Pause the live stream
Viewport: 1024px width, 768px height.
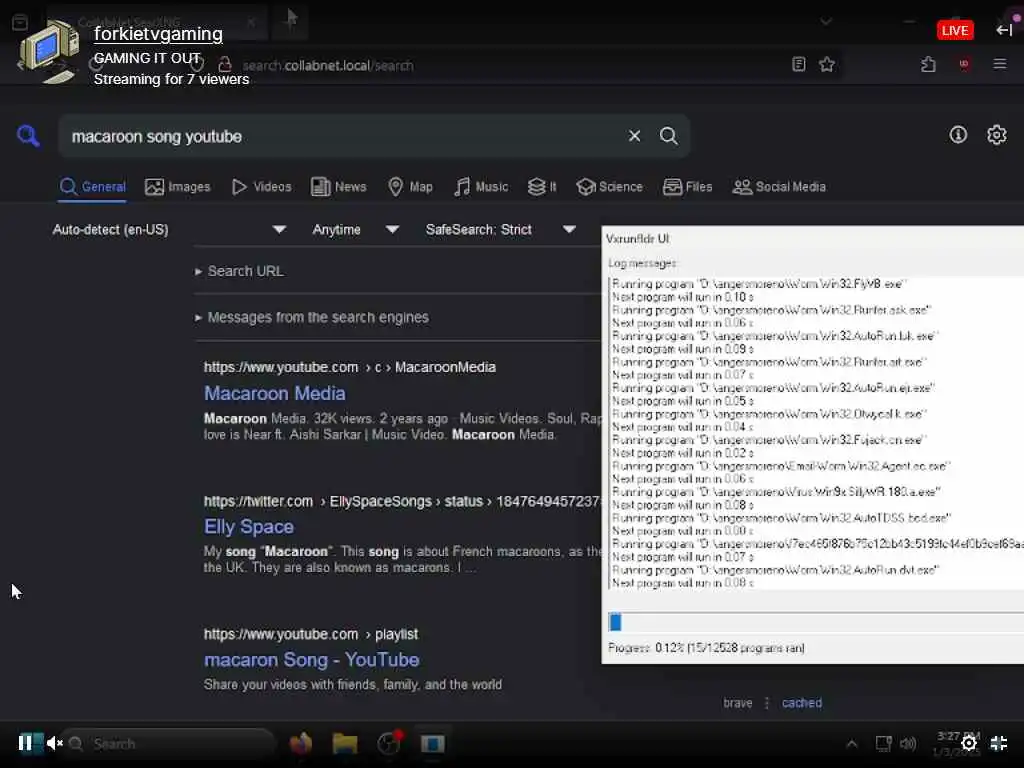pos(25,743)
